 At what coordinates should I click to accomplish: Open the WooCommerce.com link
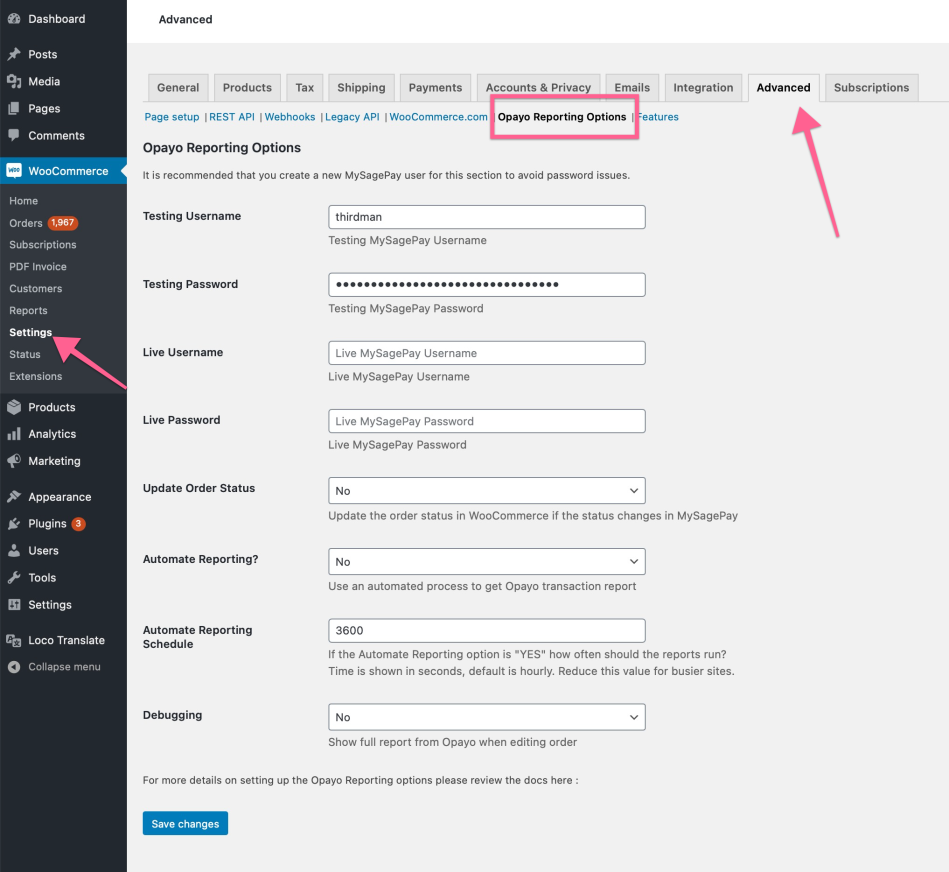point(438,117)
